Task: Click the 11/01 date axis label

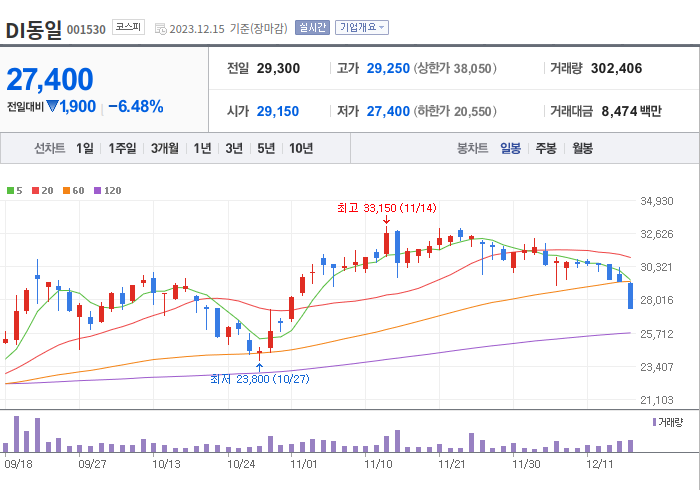Action: click(x=304, y=464)
